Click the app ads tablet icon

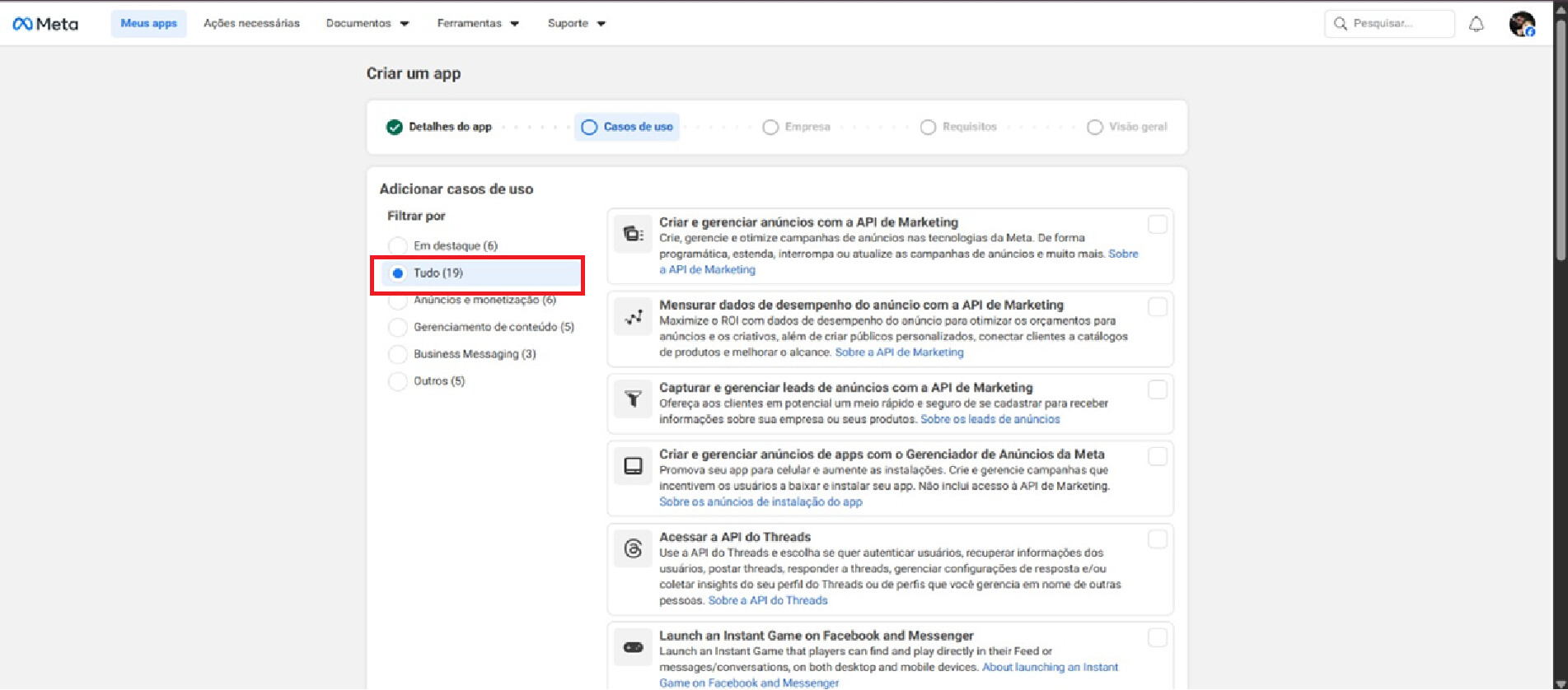633,466
